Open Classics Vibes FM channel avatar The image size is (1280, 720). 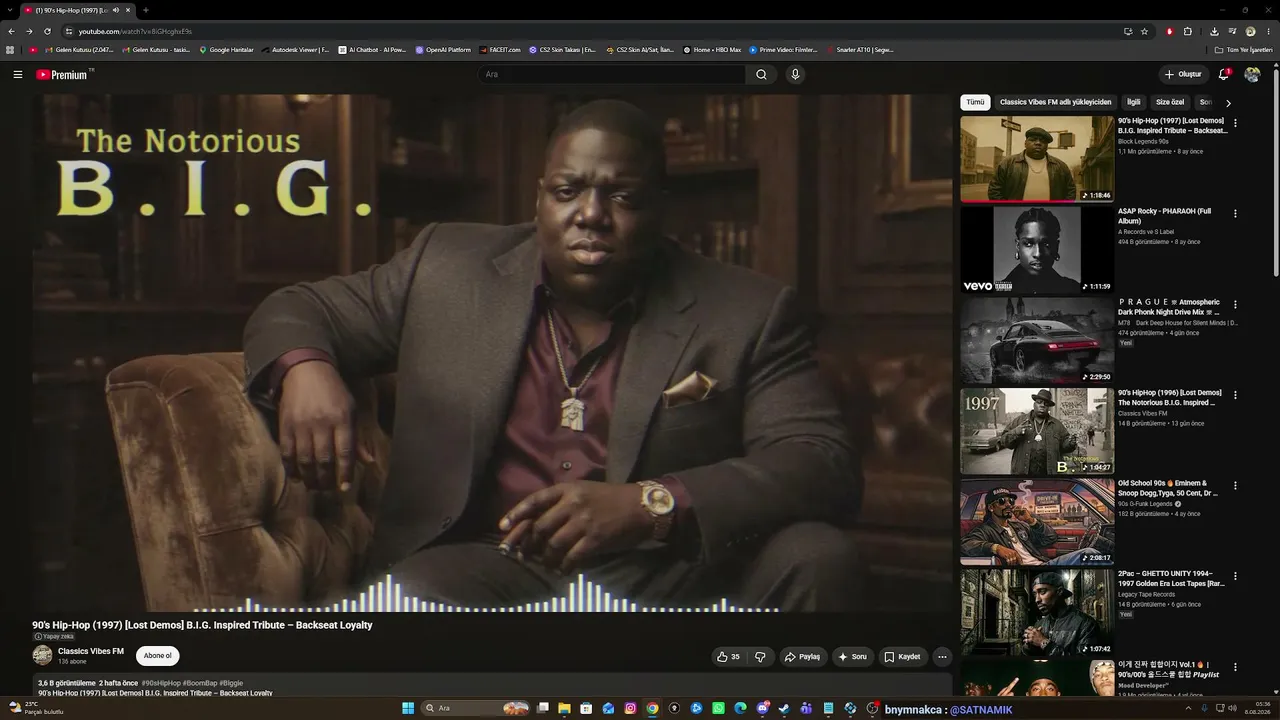(42, 655)
